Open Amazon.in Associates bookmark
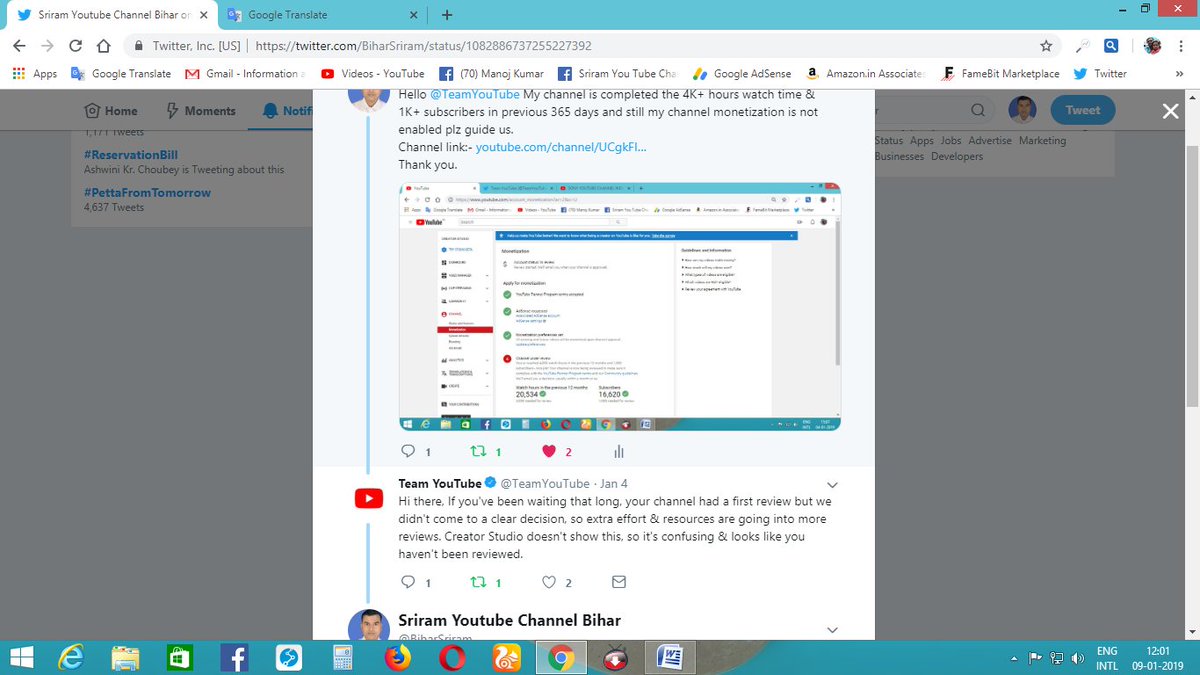1200x675 pixels. [864, 73]
